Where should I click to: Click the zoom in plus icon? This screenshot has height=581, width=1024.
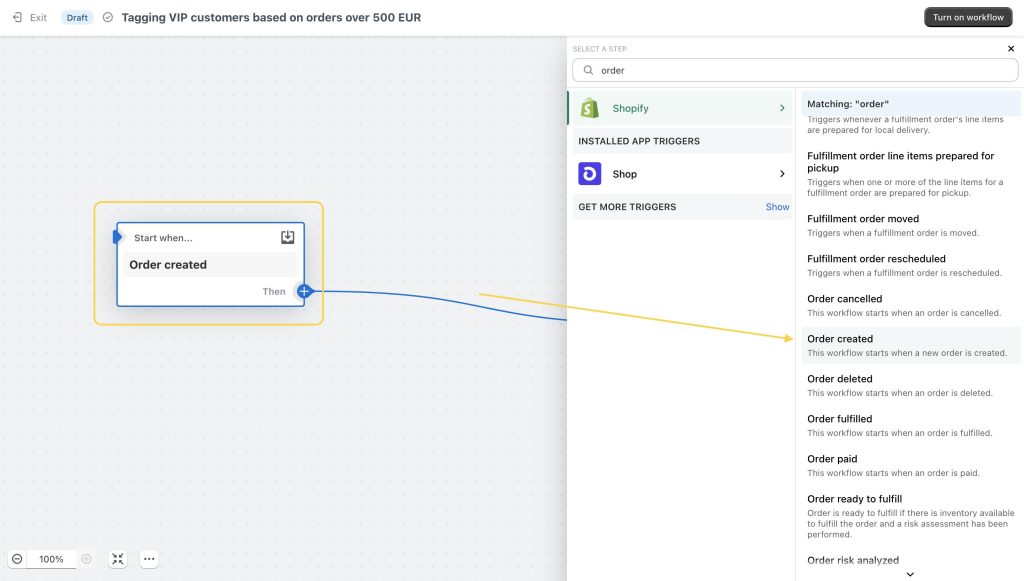86,559
